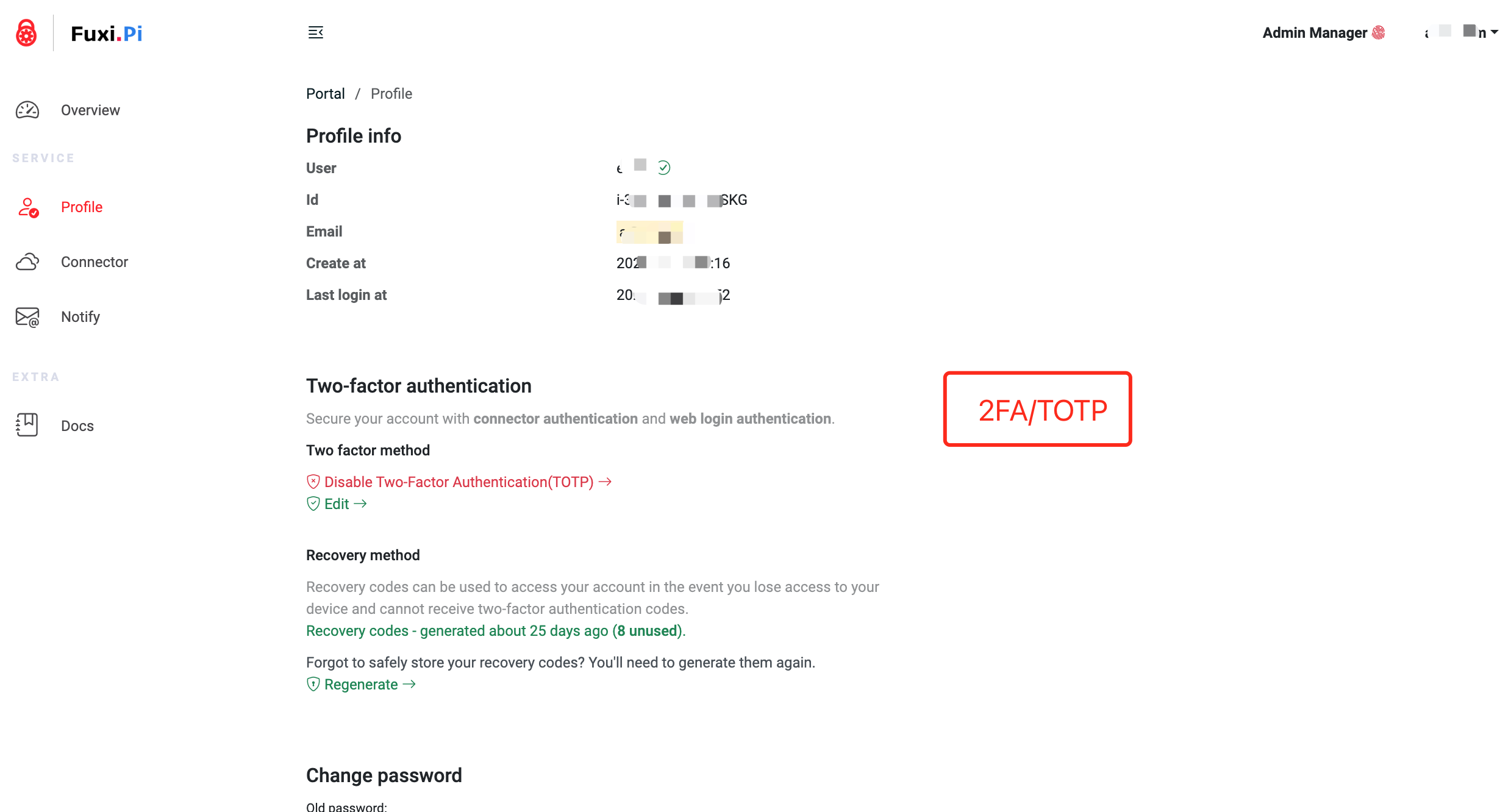1511x812 pixels.
Task: Click the Docs notebook icon
Action: click(x=27, y=425)
